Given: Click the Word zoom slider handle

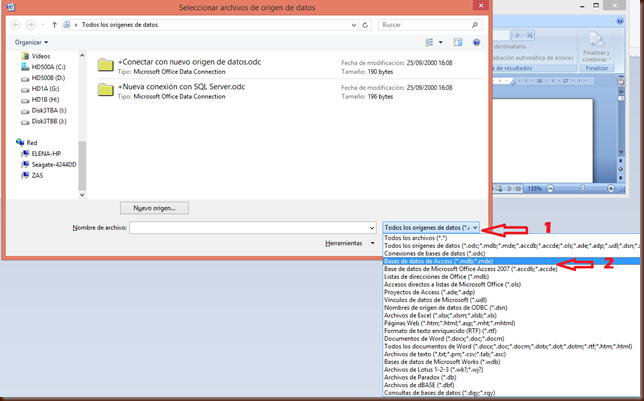Looking at the screenshot, I should tap(582, 188).
